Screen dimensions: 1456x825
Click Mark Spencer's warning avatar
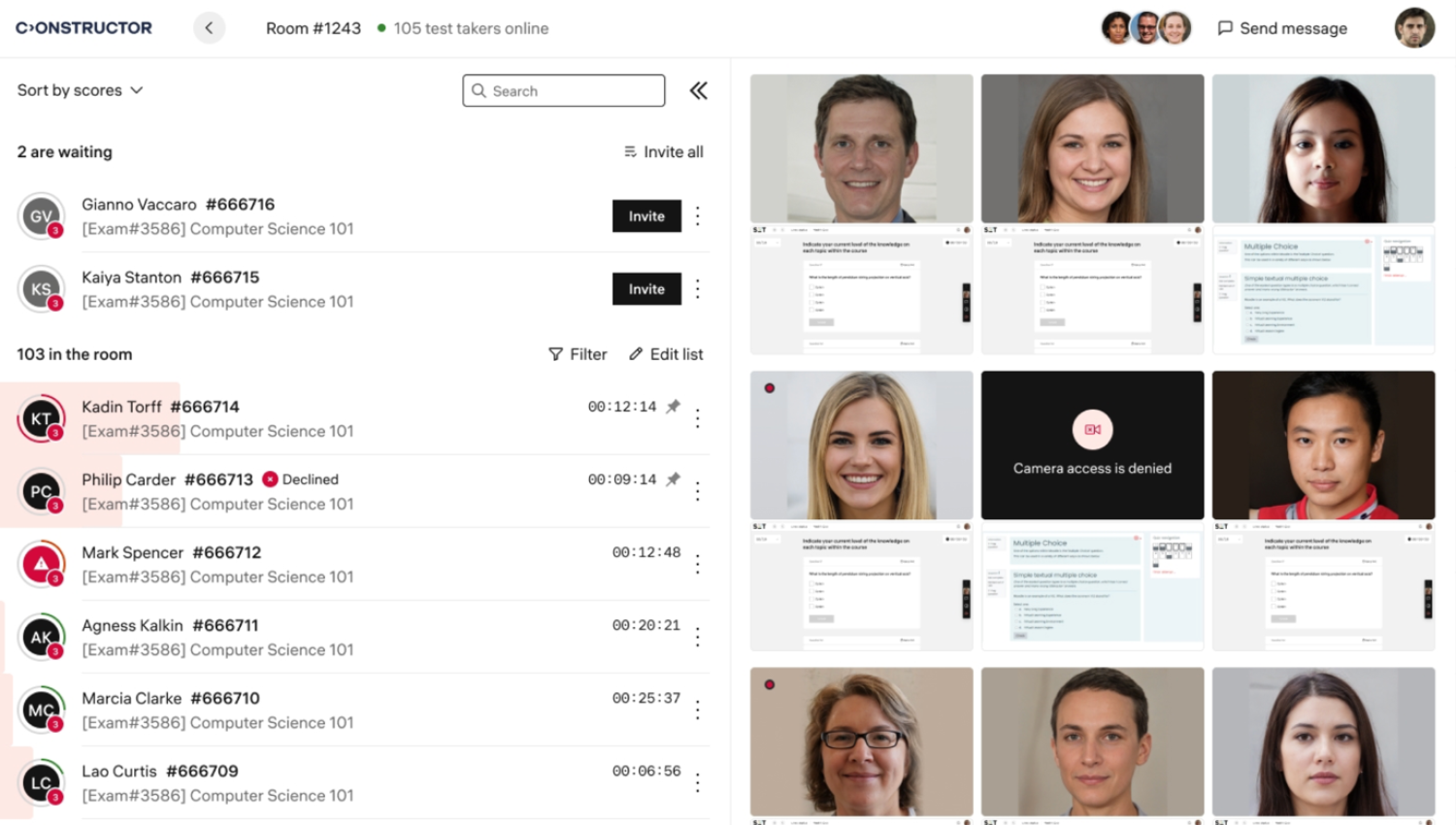click(41, 564)
